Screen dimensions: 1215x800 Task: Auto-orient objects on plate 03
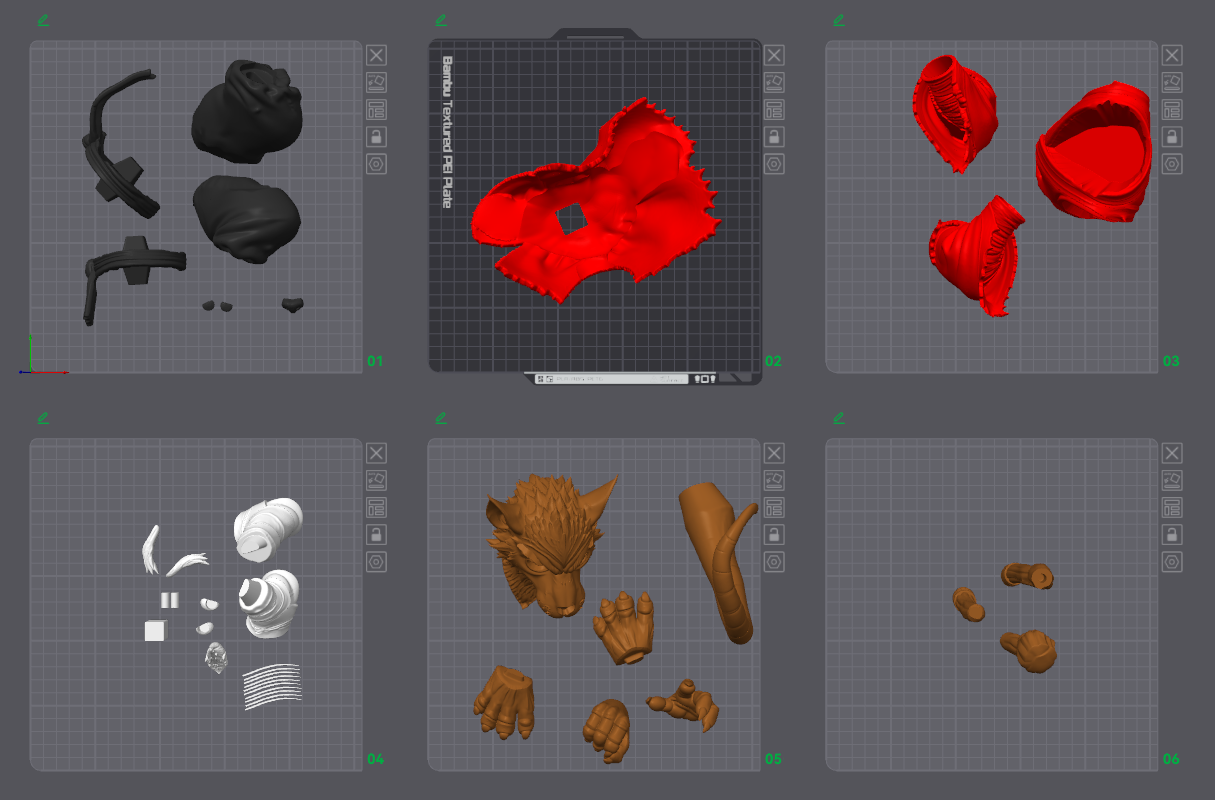[1172, 82]
